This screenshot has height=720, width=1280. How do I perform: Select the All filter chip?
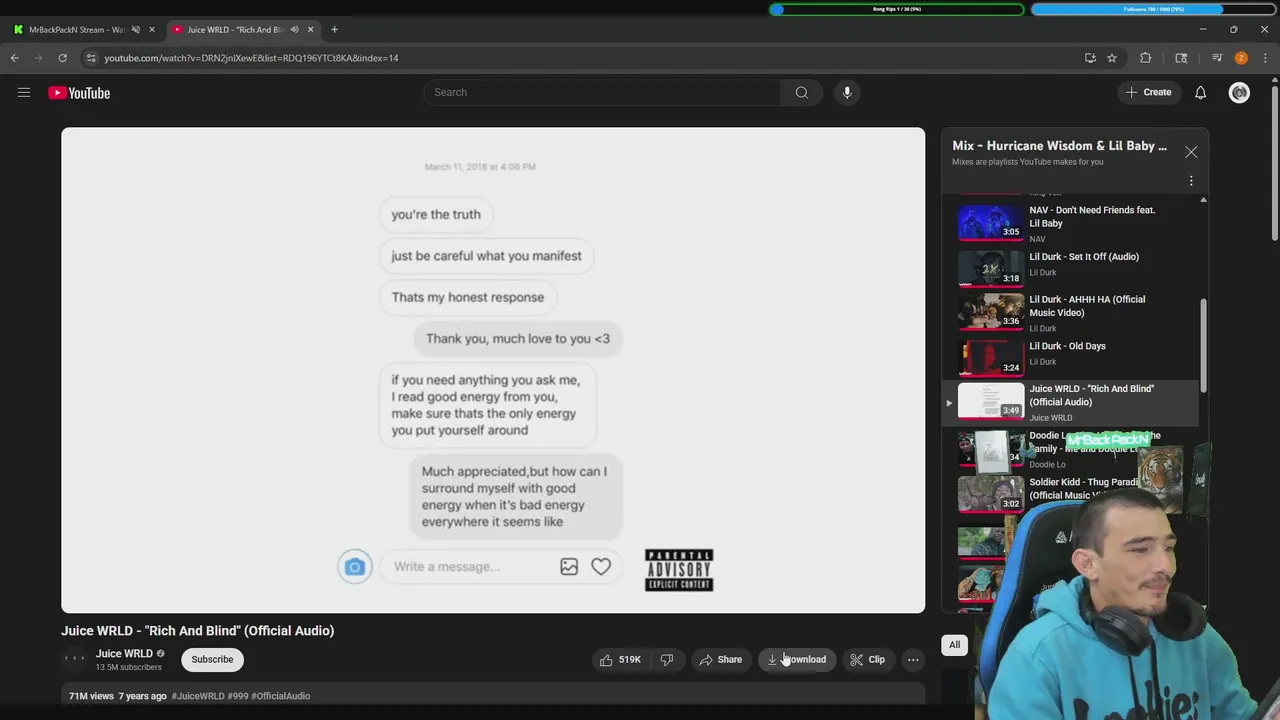point(954,645)
